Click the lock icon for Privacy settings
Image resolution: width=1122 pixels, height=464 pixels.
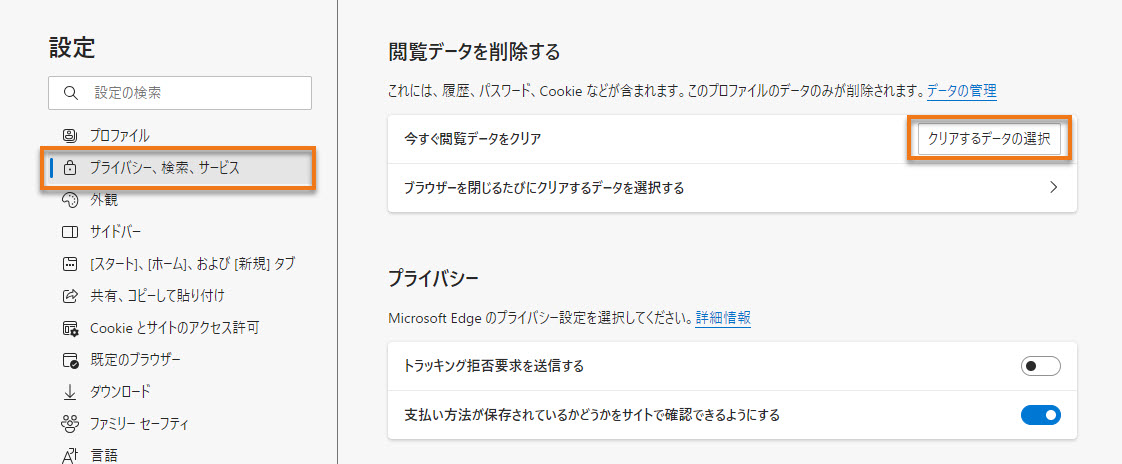pos(70,168)
